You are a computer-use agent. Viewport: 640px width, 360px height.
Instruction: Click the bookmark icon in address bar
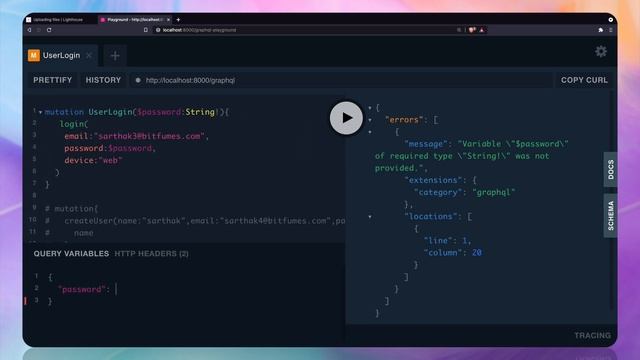[x=146, y=30]
